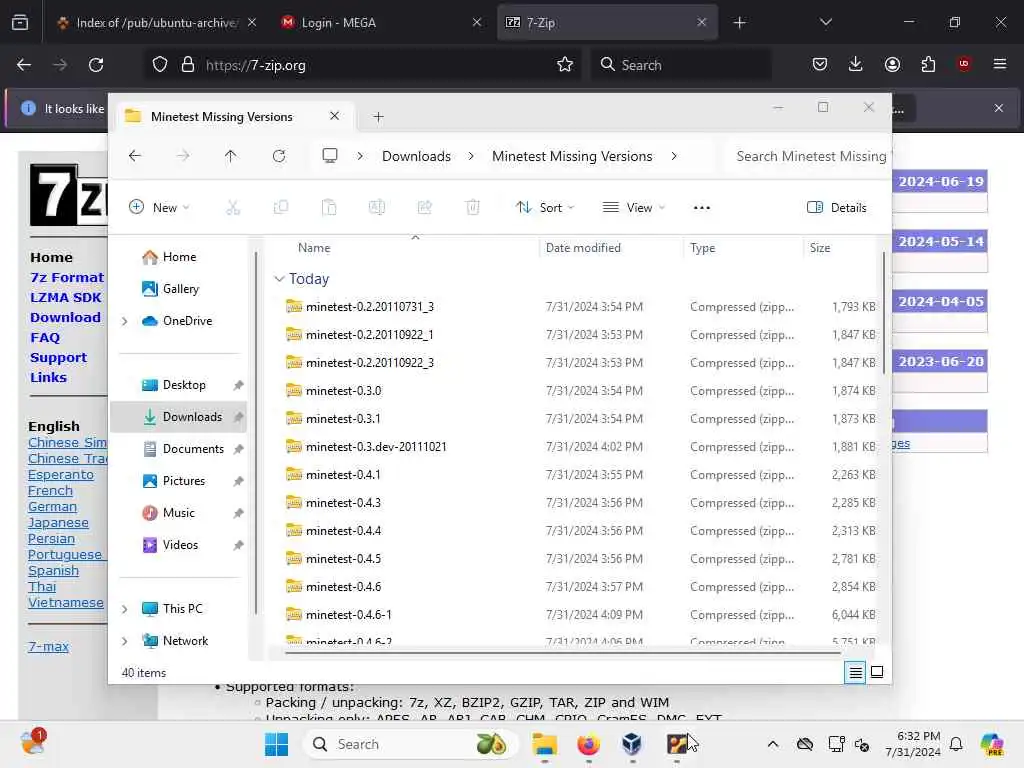Image resolution: width=1024 pixels, height=768 pixels.
Task: List all Firefox tabs dropdown arrow
Action: (x=825, y=22)
